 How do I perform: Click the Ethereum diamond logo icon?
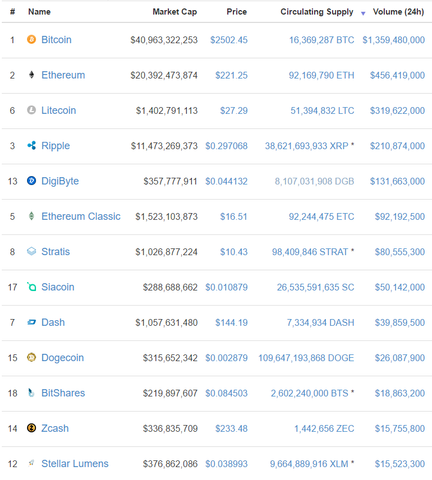31,75
